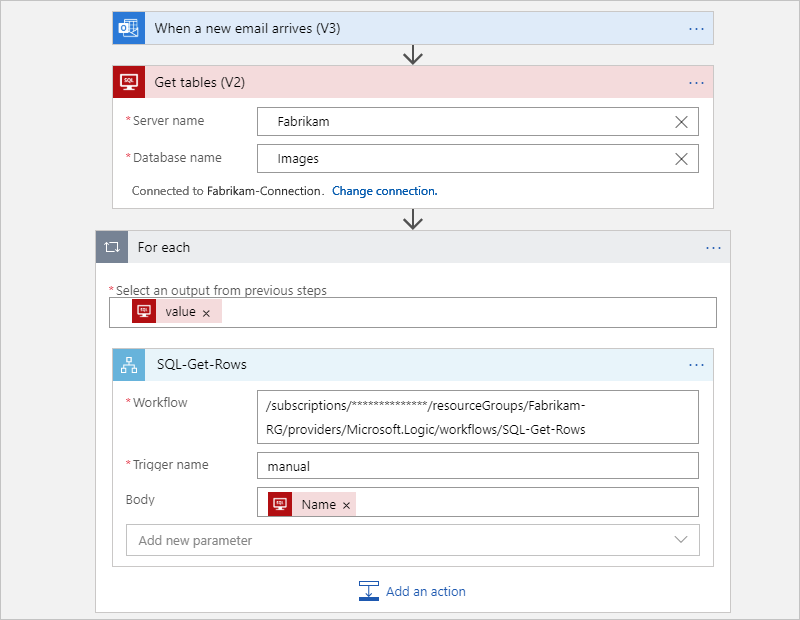The height and width of the screenshot is (620, 800).
Task: Click the SQL Server icon on Get tables (V2)
Action: pos(129,81)
